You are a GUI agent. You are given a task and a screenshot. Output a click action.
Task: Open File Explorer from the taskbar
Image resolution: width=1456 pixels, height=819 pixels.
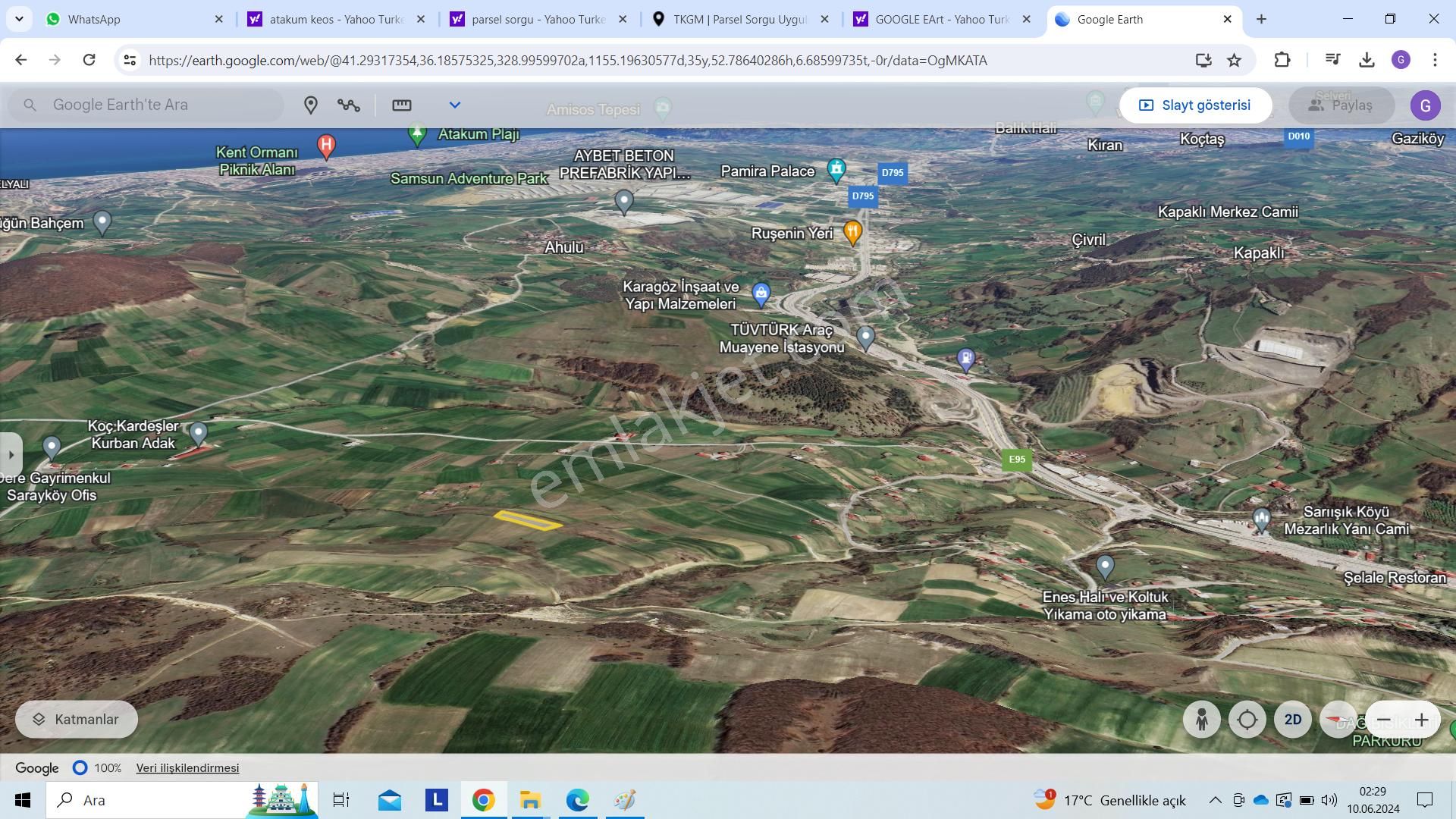pyautogui.click(x=530, y=800)
